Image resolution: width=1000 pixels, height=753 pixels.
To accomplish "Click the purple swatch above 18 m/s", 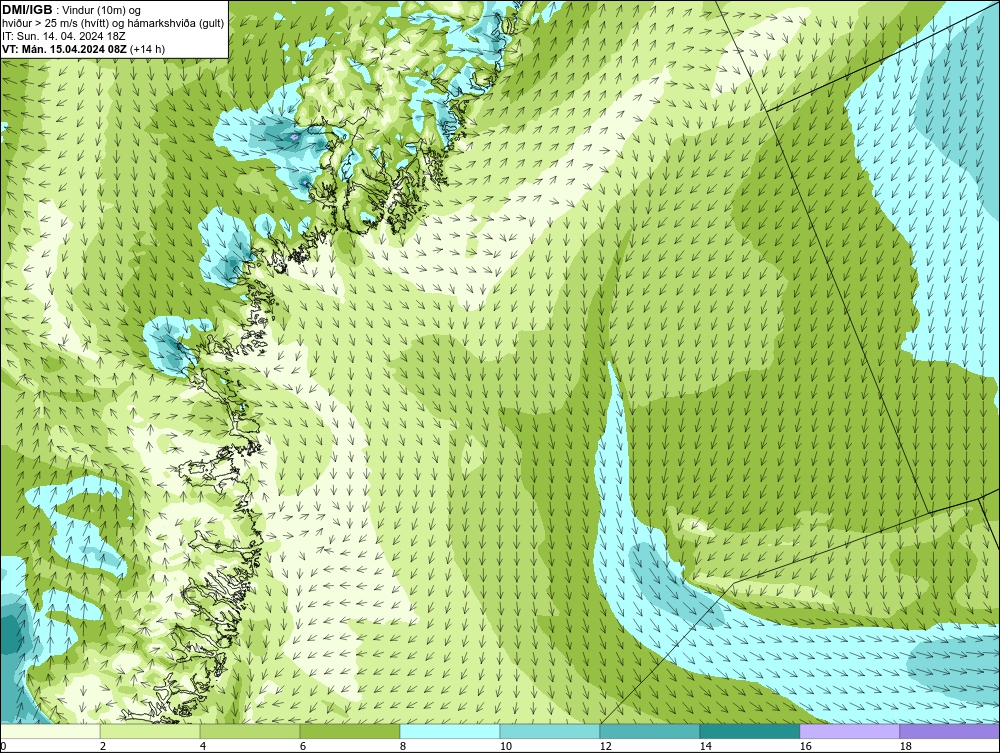I will 950,731.
